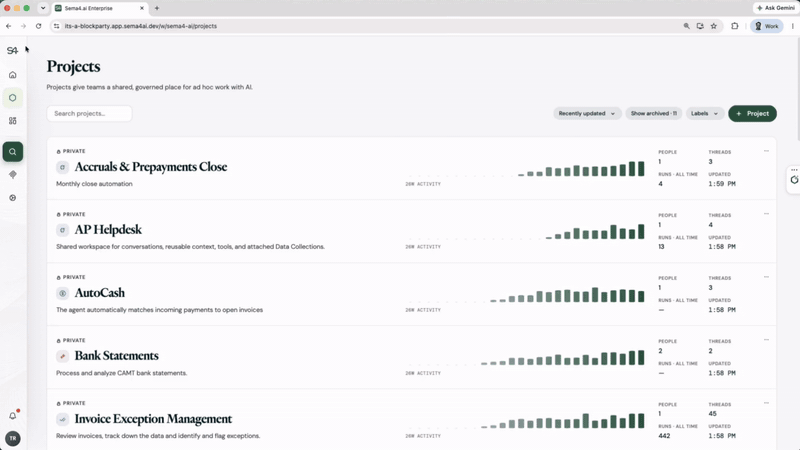Open more options menu for AP Helpdesk
The width and height of the screenshot is (800, 450).
coord(766,214)
